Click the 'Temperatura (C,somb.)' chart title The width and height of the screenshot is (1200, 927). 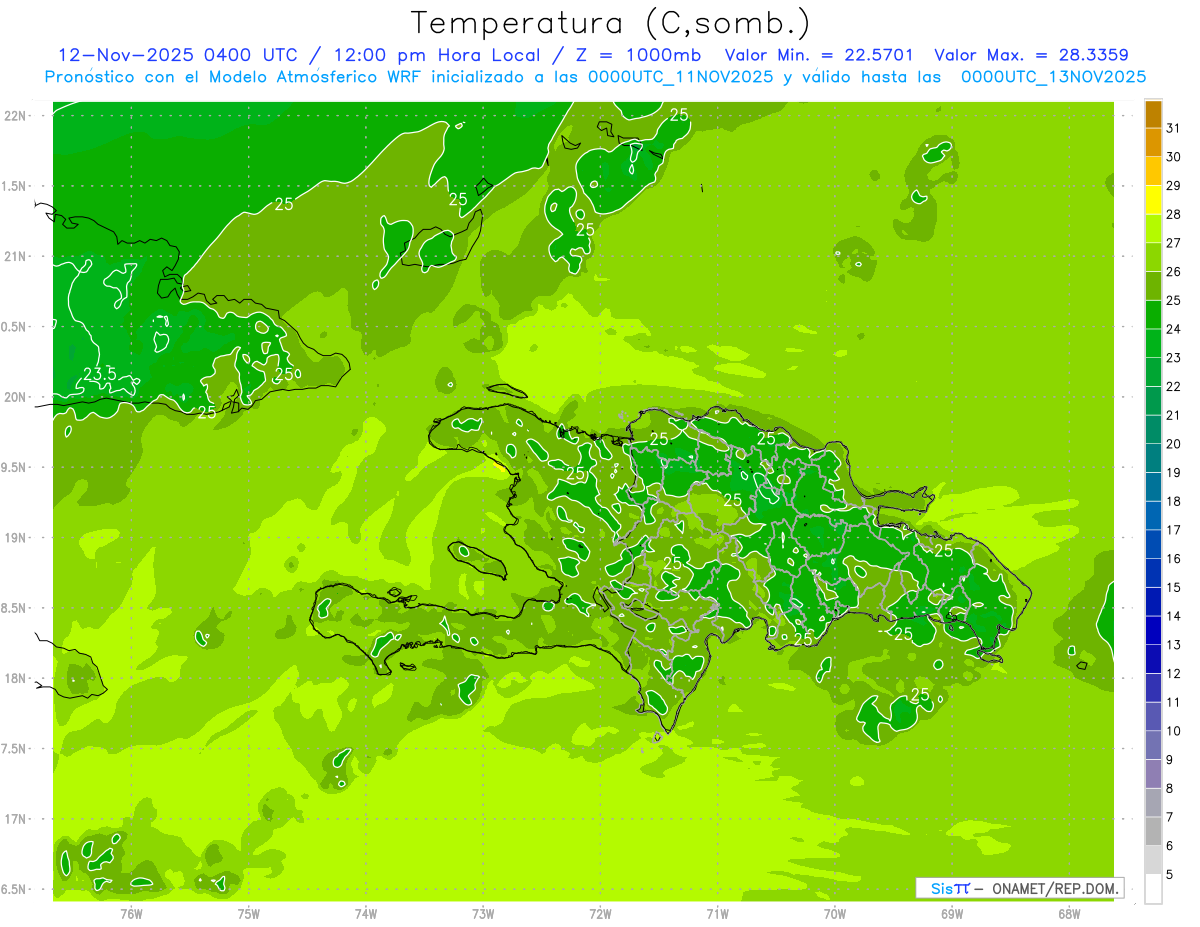[x=610, y=24]
